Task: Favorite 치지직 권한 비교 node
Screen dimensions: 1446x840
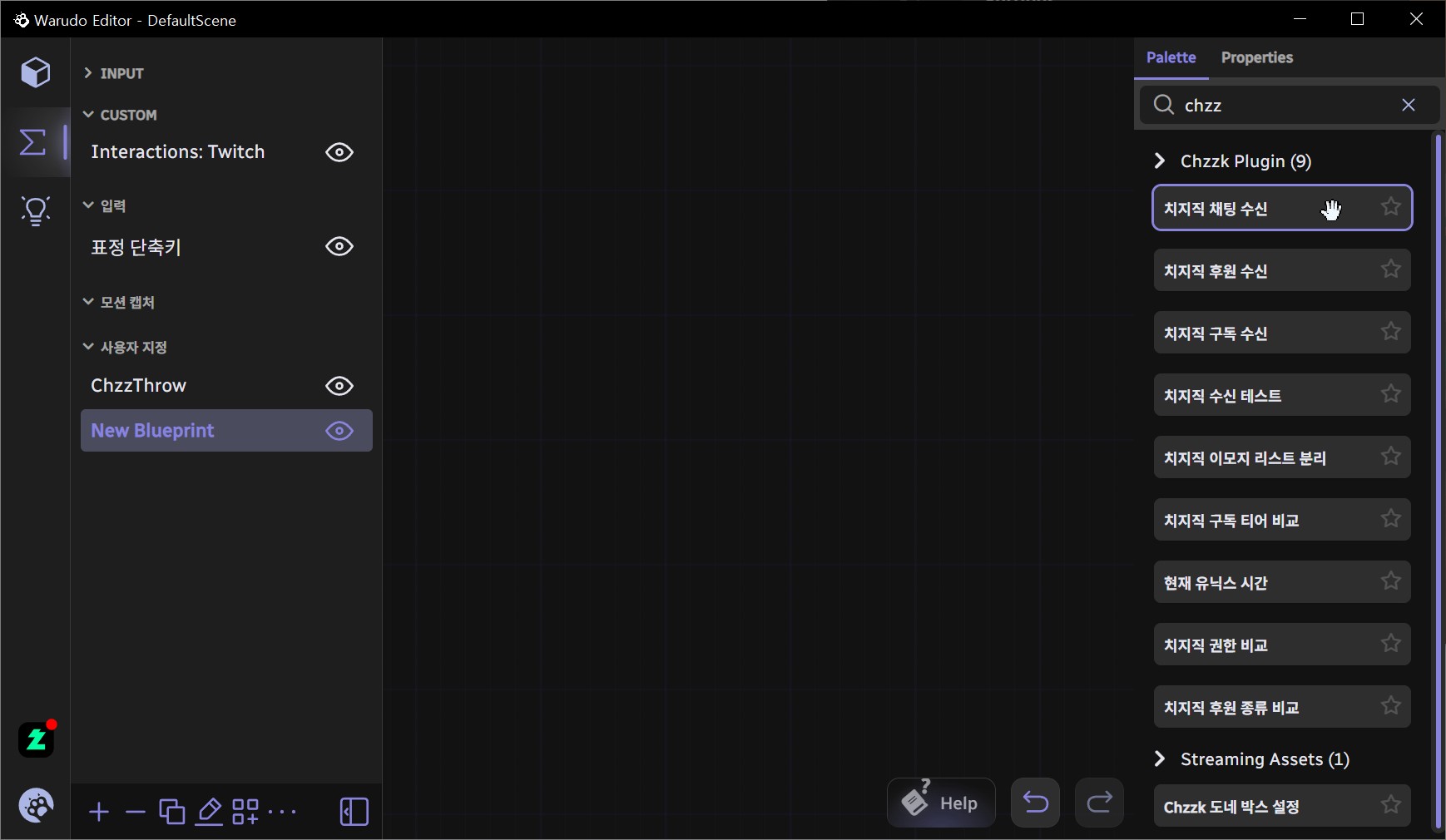Action: pyautogui.click(x=1391, y=644)
